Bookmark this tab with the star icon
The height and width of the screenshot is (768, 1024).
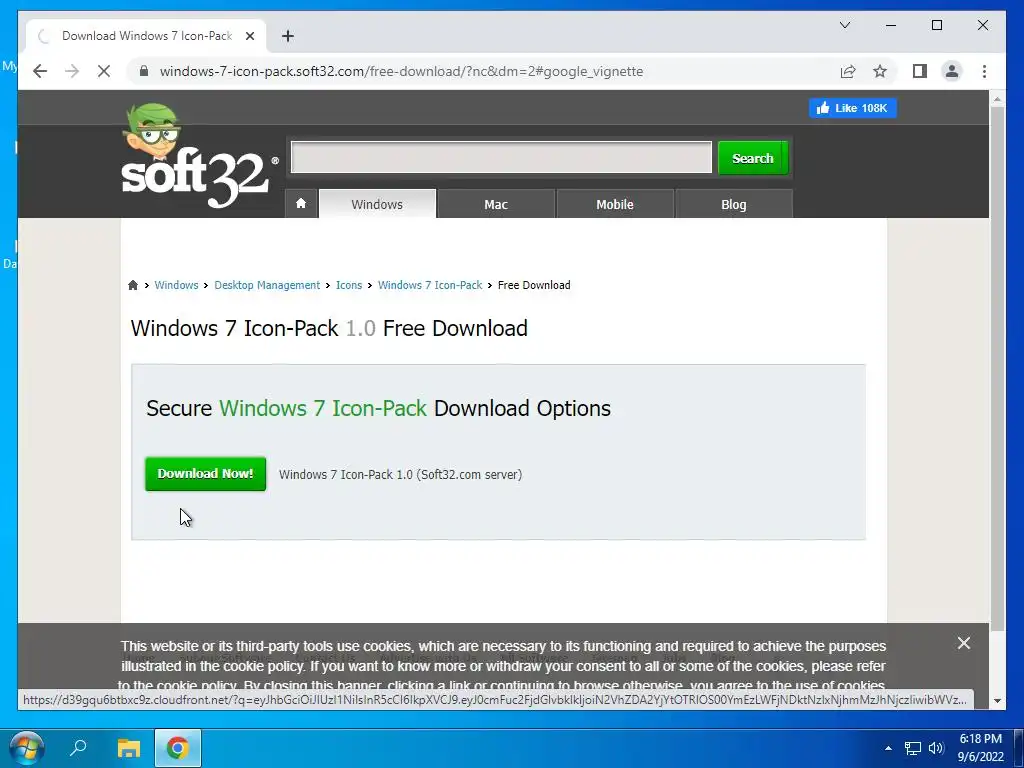point(880,71)
